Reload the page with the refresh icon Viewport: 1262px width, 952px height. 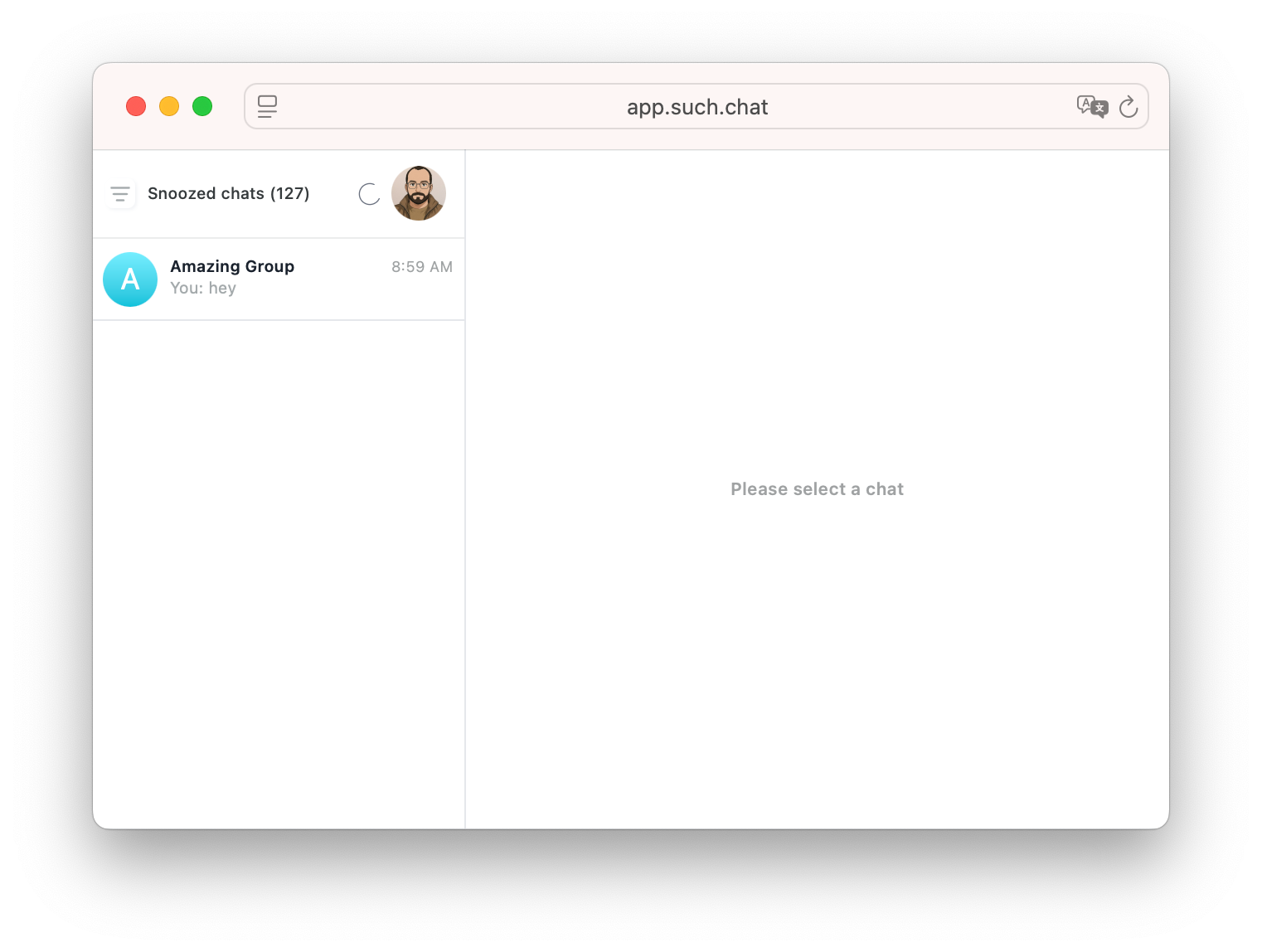(x=1129, y=106)
